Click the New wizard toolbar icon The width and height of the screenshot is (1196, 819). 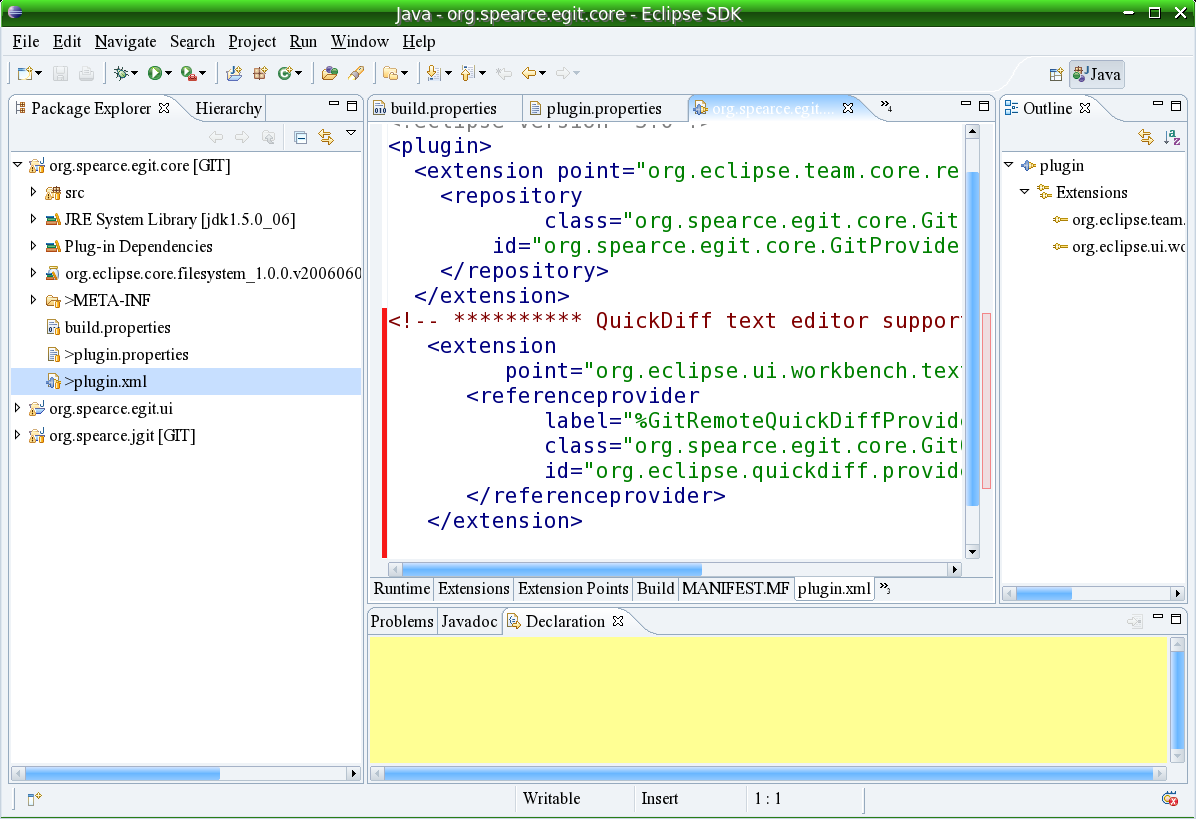25,73
